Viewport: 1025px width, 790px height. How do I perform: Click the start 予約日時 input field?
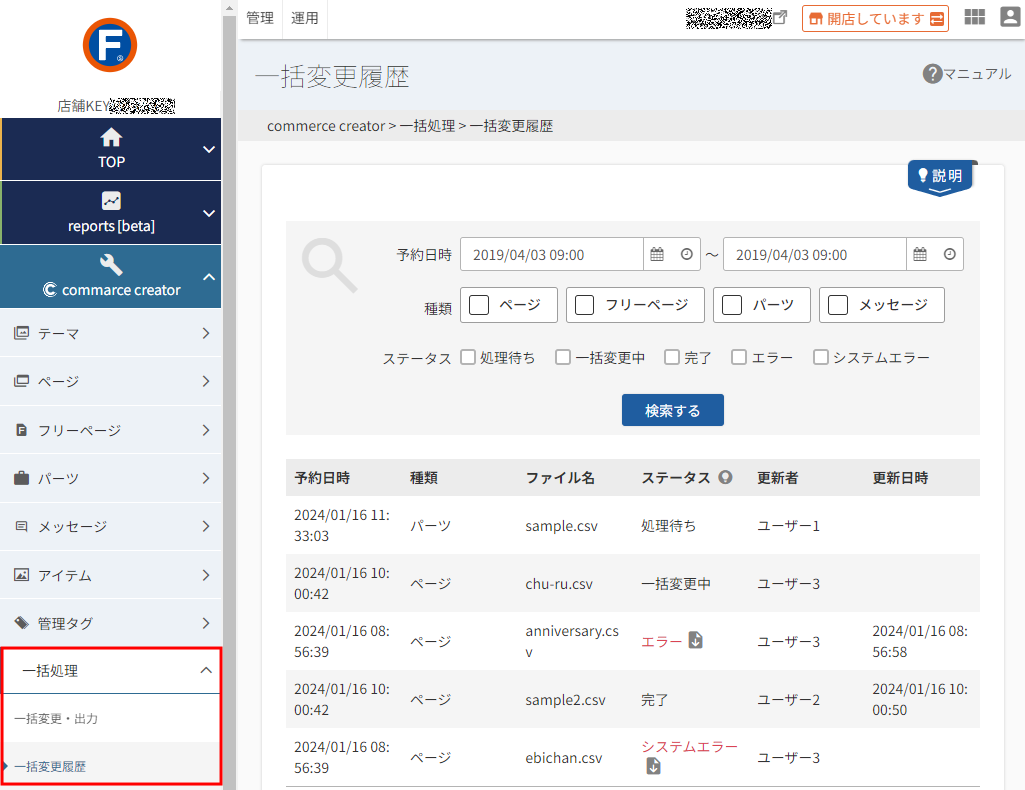(552, 254)
